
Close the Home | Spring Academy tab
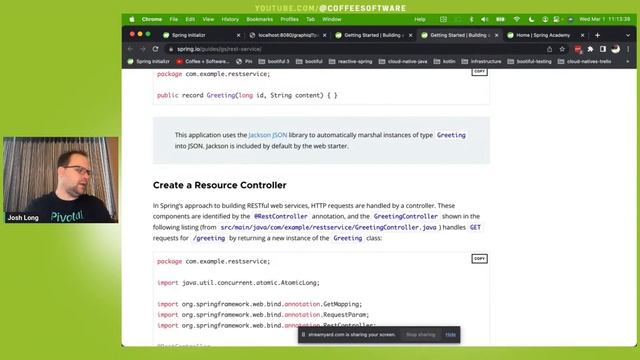[x=582, y=36]
